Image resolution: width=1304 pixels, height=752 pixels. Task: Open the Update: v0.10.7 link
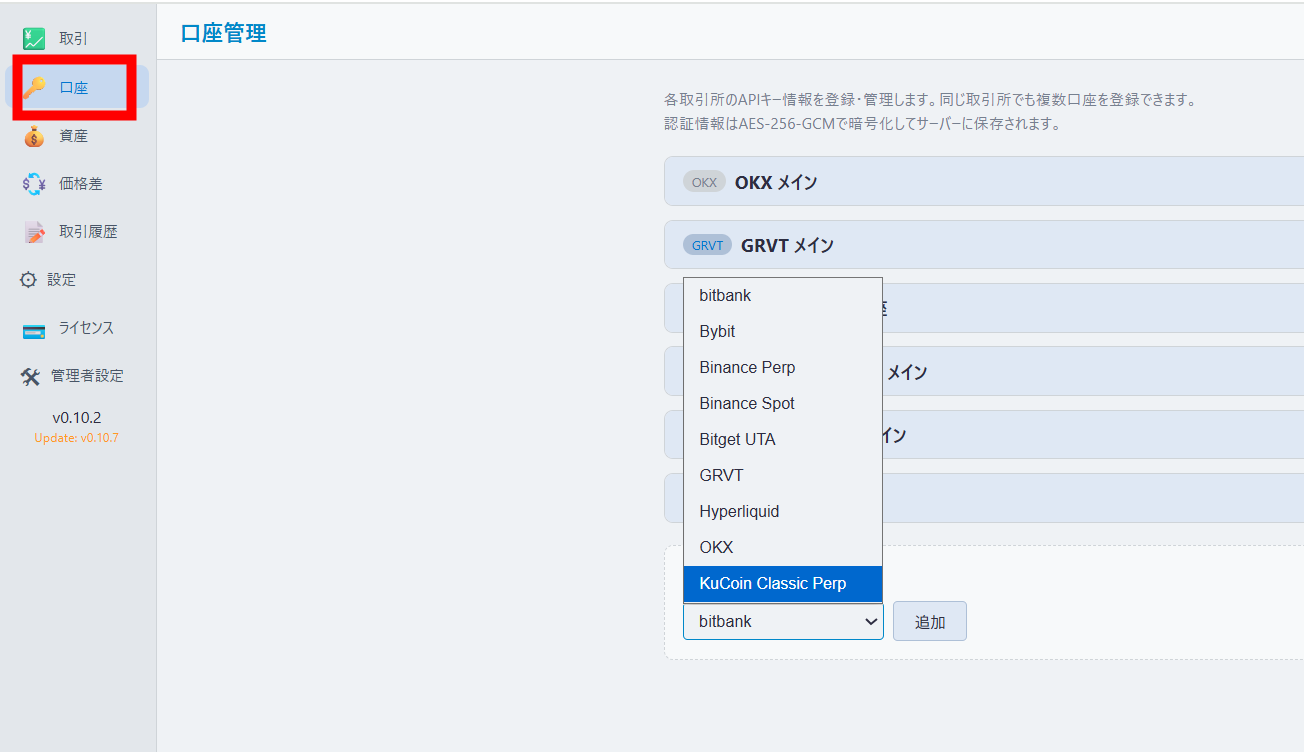76,438
